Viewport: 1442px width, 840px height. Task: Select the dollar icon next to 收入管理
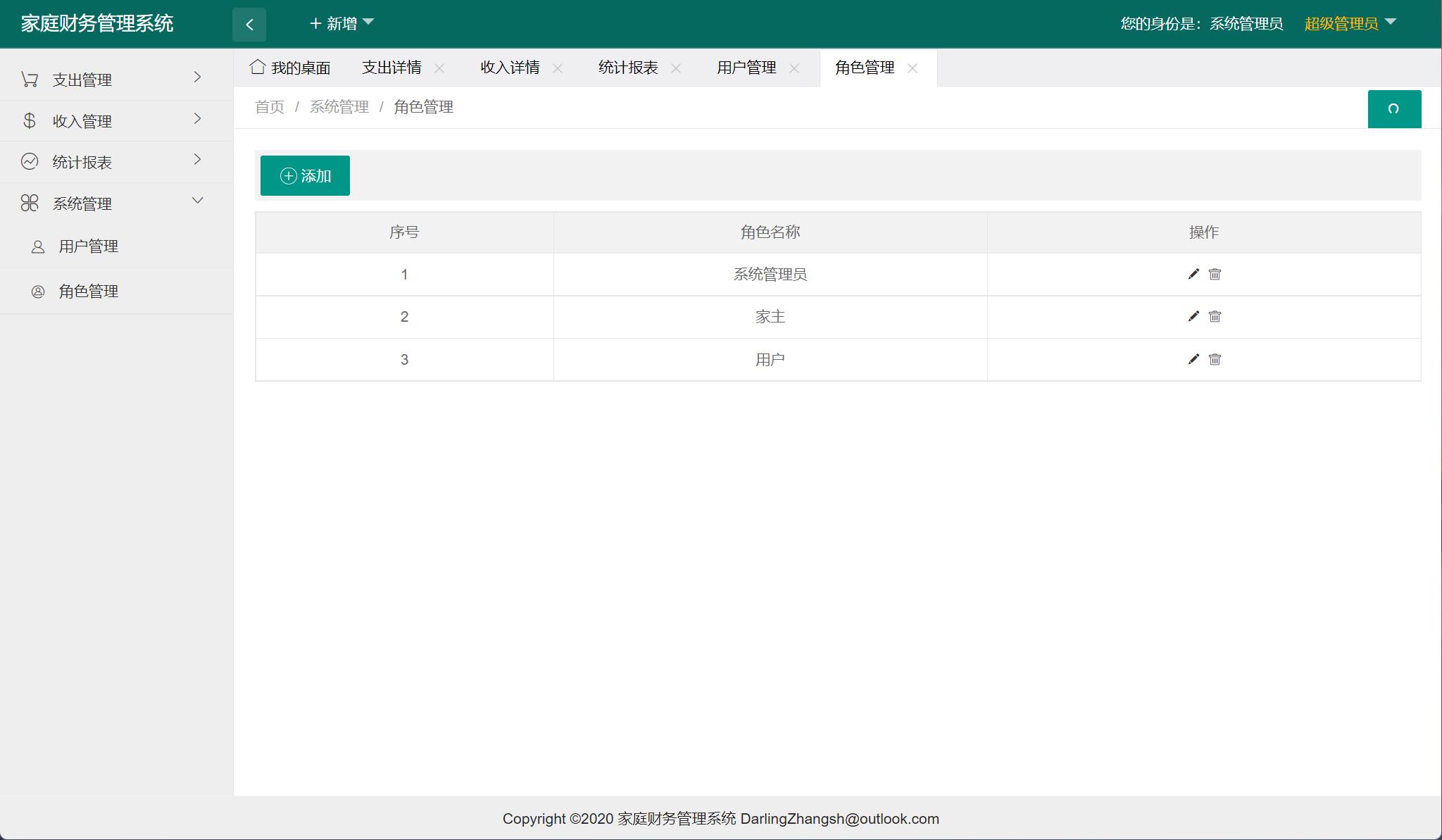click(30, 120)
